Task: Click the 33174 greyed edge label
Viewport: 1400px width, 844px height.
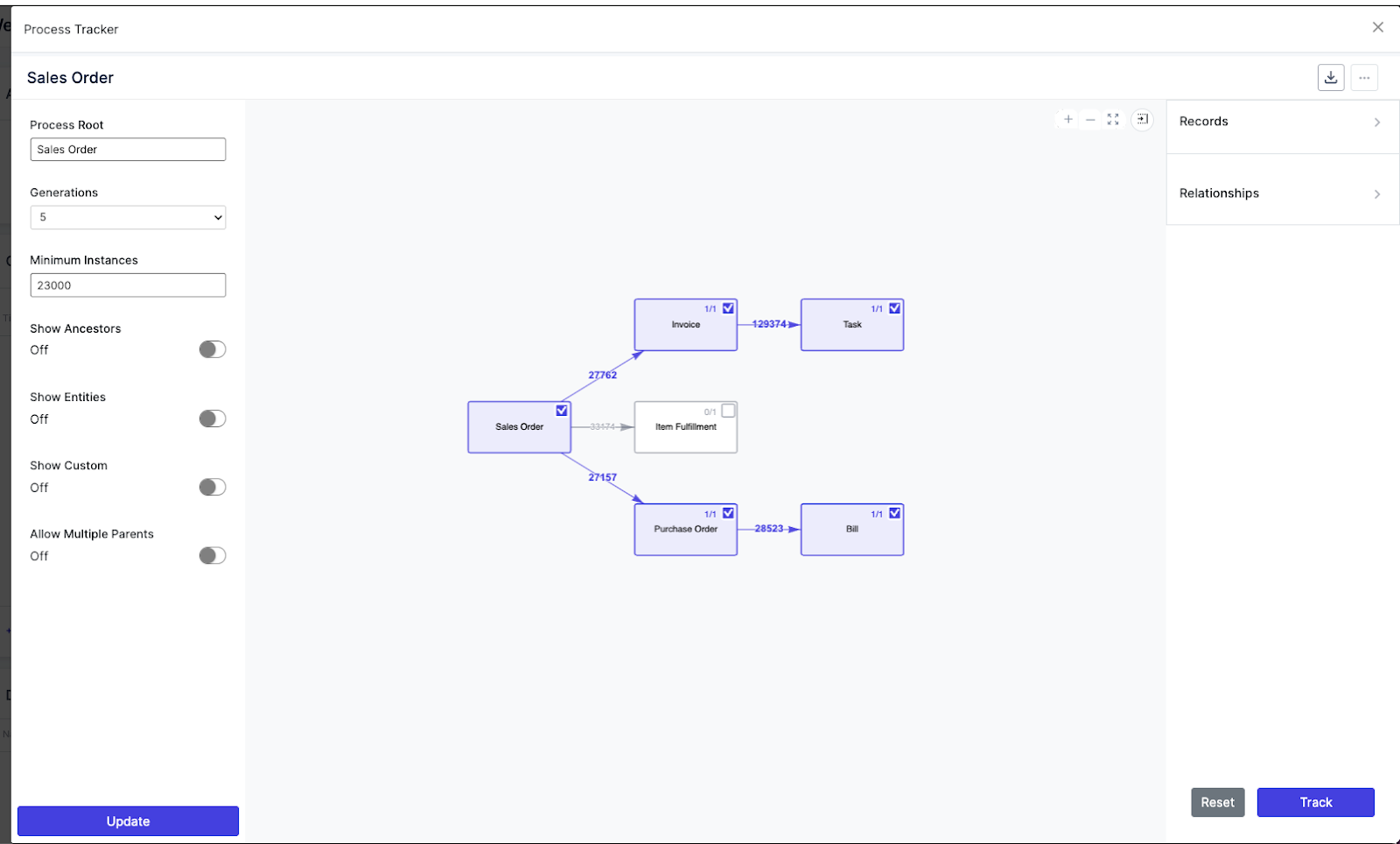Action: point(602,426)
